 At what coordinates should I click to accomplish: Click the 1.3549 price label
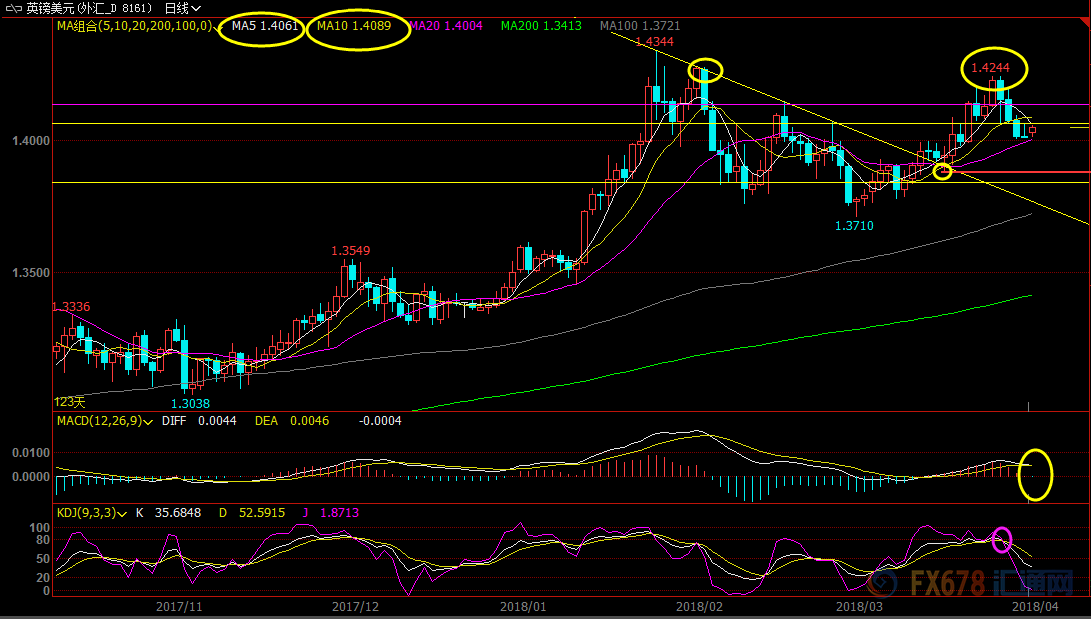pyautogui.click(x=351, y=251)
